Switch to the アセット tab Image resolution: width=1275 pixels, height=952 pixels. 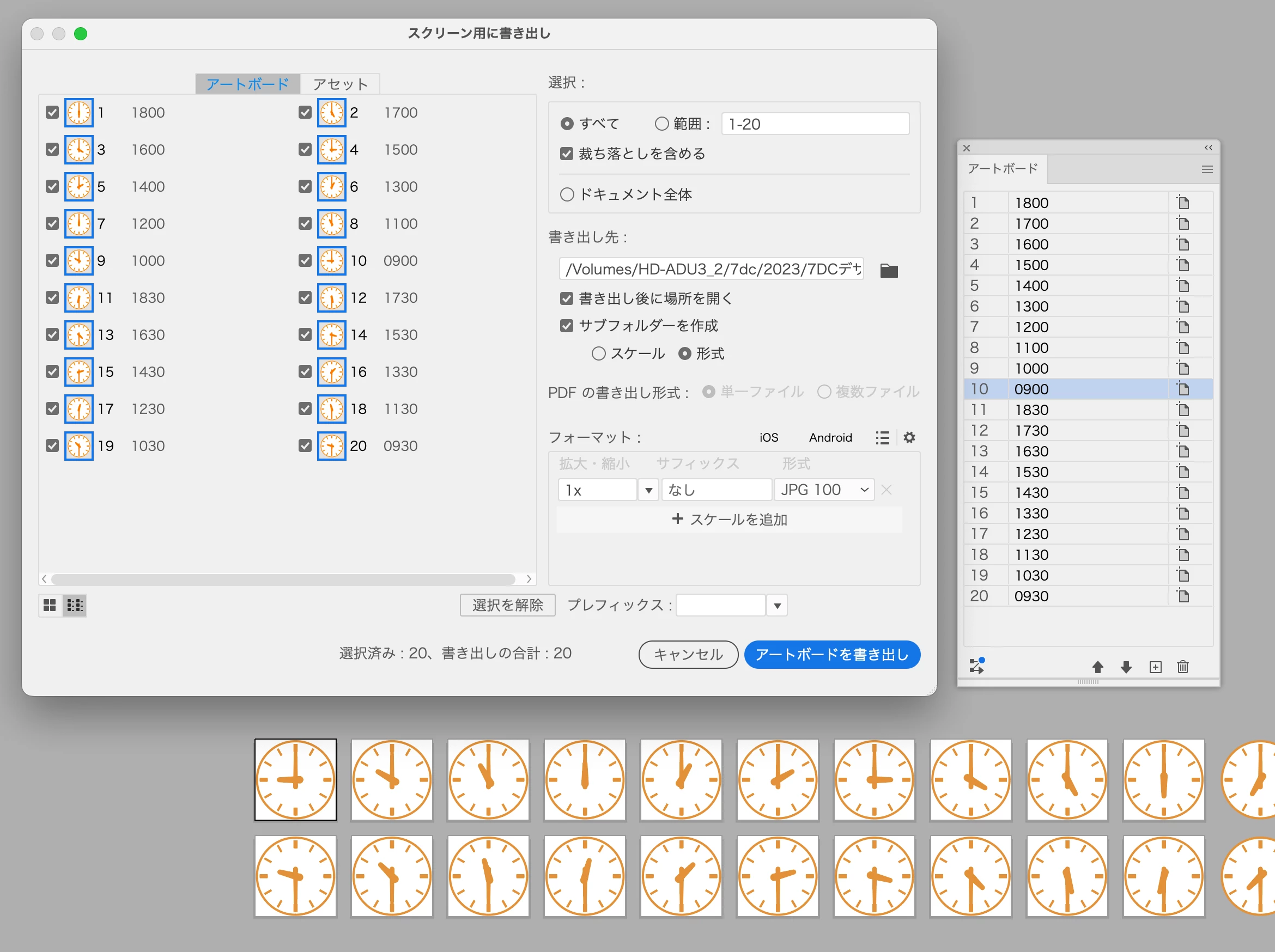340,84
